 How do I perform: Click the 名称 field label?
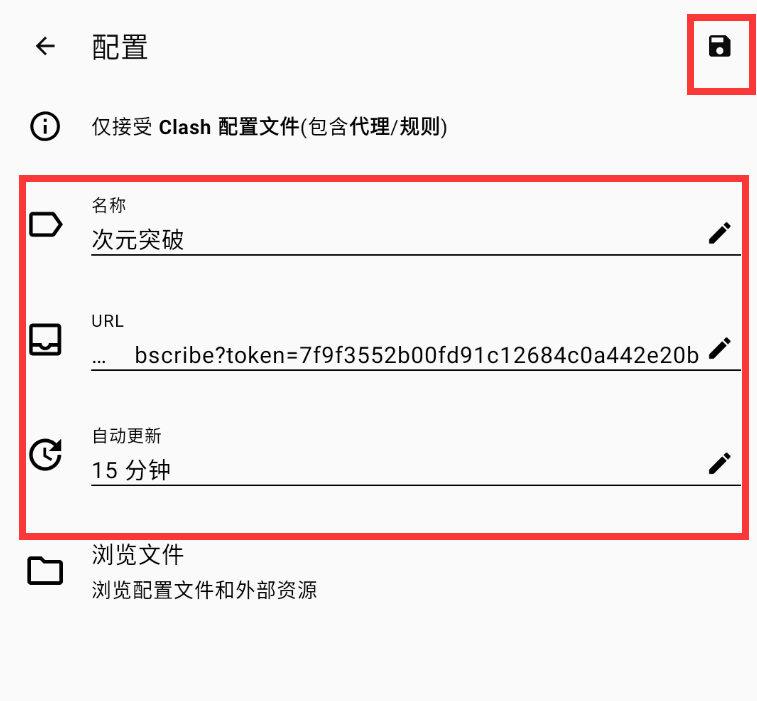coord(109,205)
